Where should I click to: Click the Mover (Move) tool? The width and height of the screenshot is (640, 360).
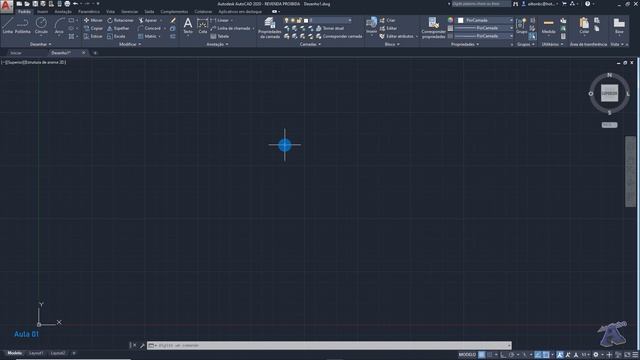click(x=93, y=20)
